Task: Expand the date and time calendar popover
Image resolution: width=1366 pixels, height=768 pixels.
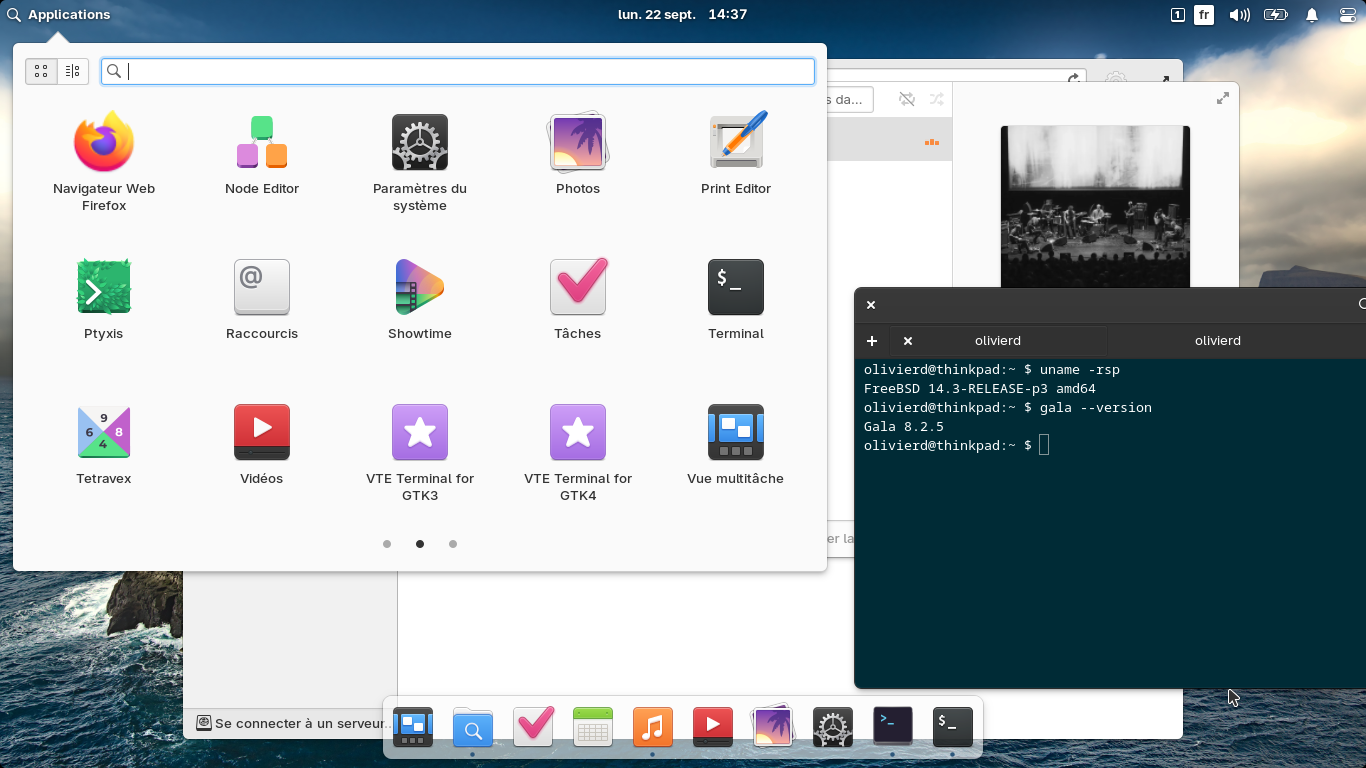Action: [682, 15]
